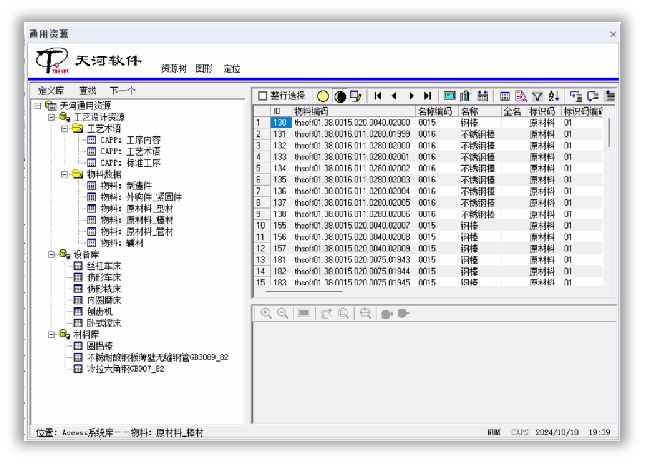Click the 查找 button
Viewport: 645px width, 463px height.
tap(88, 90)
